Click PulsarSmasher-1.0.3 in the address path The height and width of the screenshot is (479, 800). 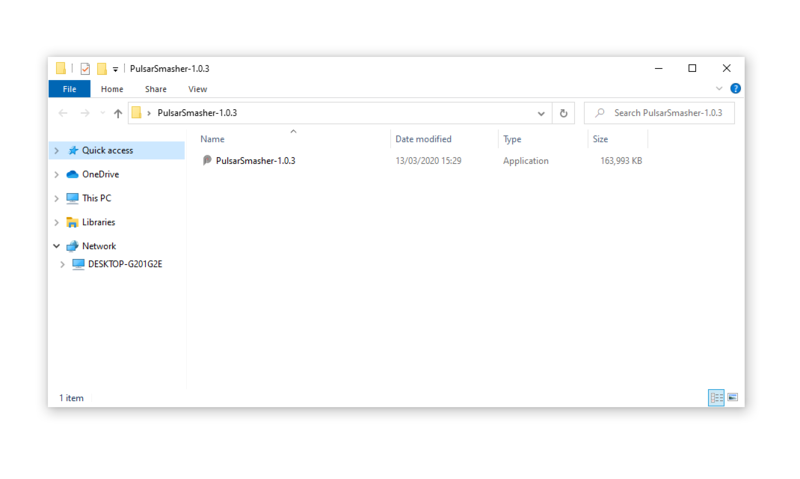(x=197, y=113)
